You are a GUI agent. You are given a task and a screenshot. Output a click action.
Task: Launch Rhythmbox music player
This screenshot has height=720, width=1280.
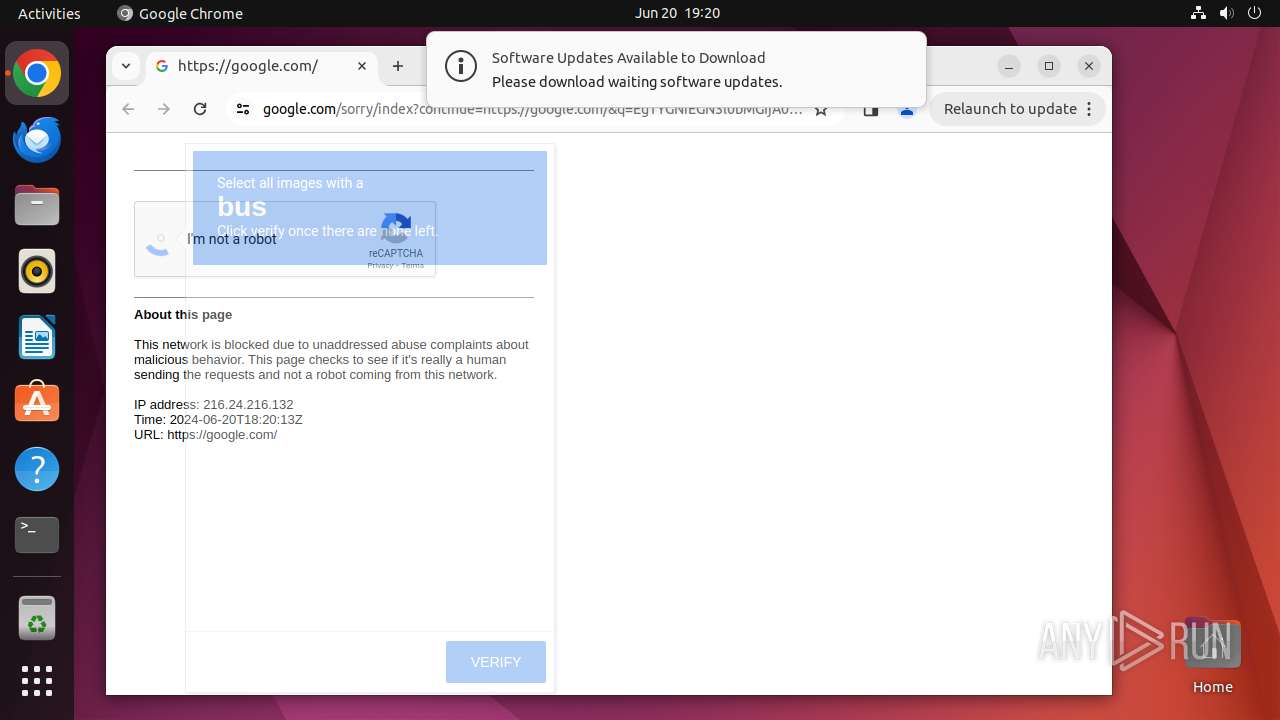[x=37, y=271]
